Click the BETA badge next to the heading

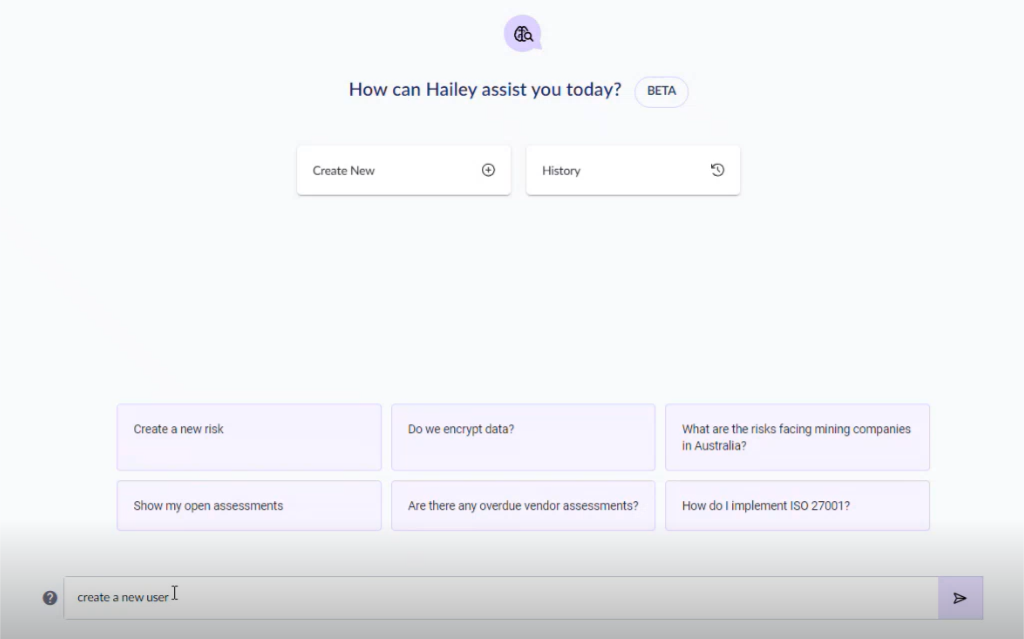point(661,91)
